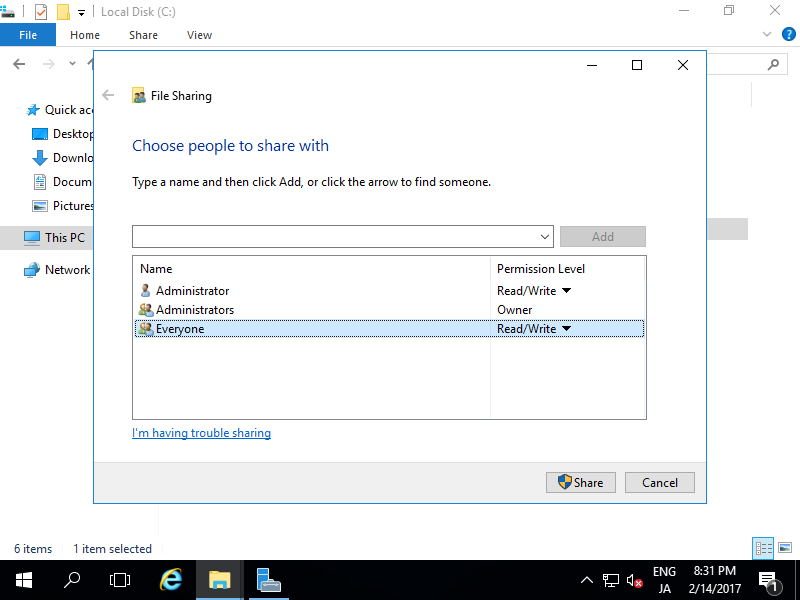The width and height of the screenshot is (800, 600).
Task: Click the volume speaker tray icon
Action: coord(634,580)
